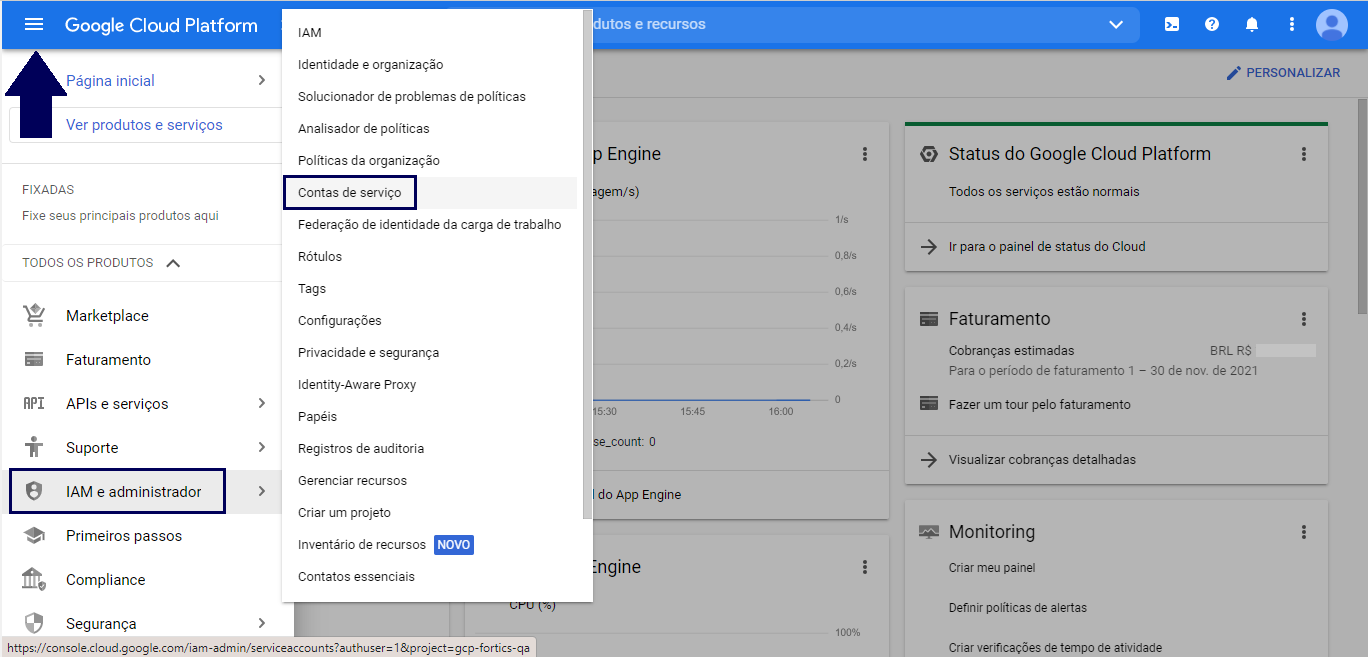Click Criar verificações de tempo de atividade
Viewport: 1368px width, 657px height.
(1055, 648)
